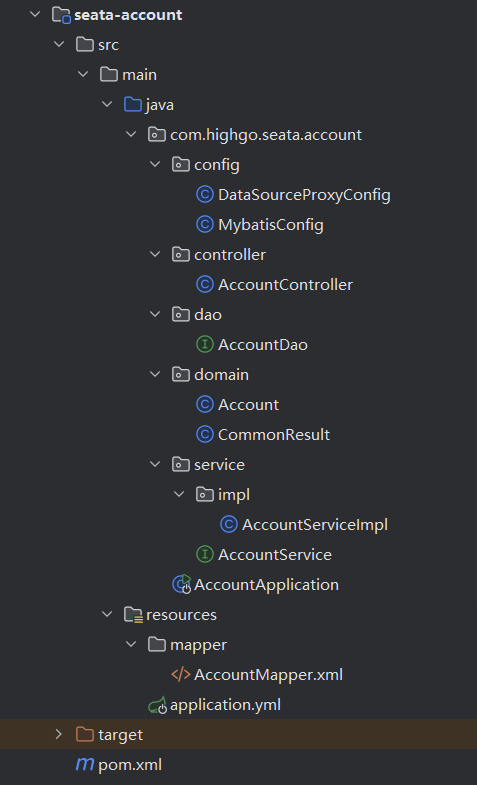
Task: Select the CommonResult class
Action: click(274, 434)
